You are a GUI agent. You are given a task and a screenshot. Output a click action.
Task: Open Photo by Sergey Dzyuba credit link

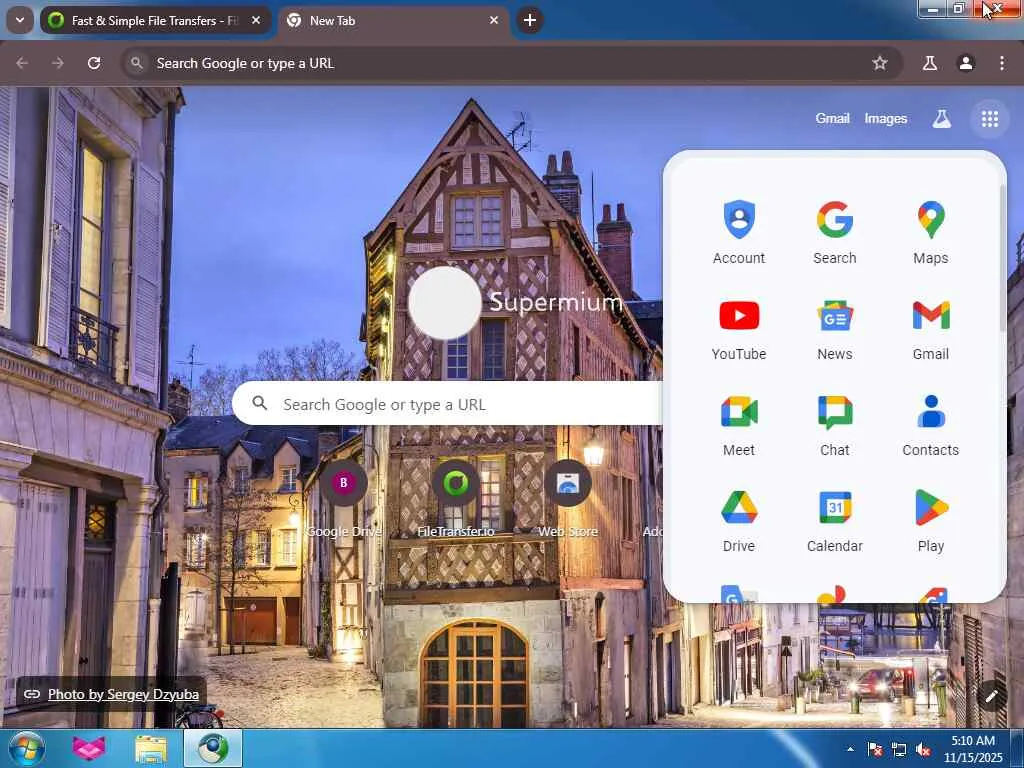coord(123,694)
